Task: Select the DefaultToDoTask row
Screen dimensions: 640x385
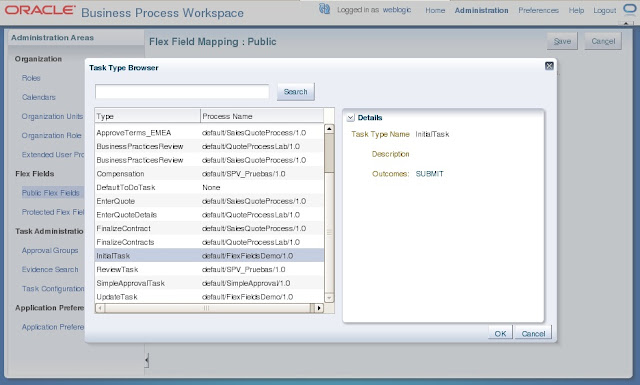Action: point(209,187)
